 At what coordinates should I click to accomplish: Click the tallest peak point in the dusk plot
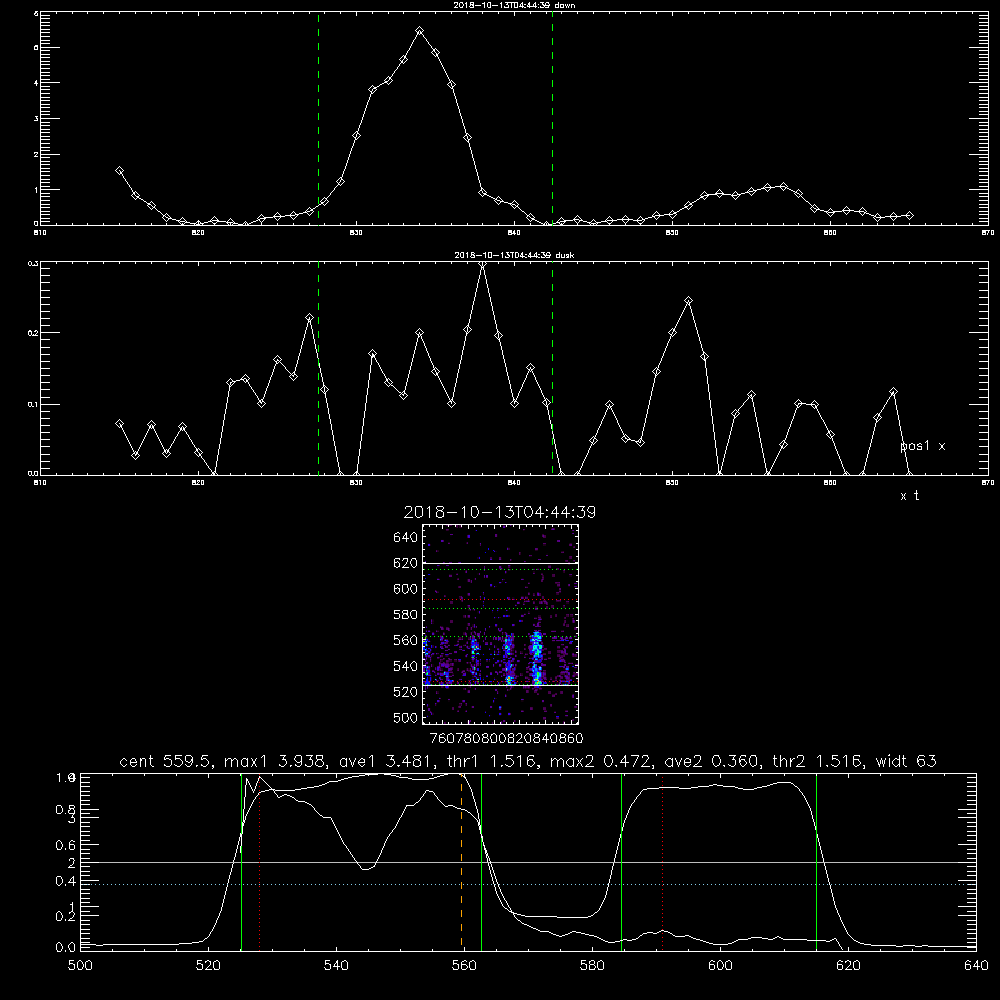pyautogui.click(x=483, y=263)
